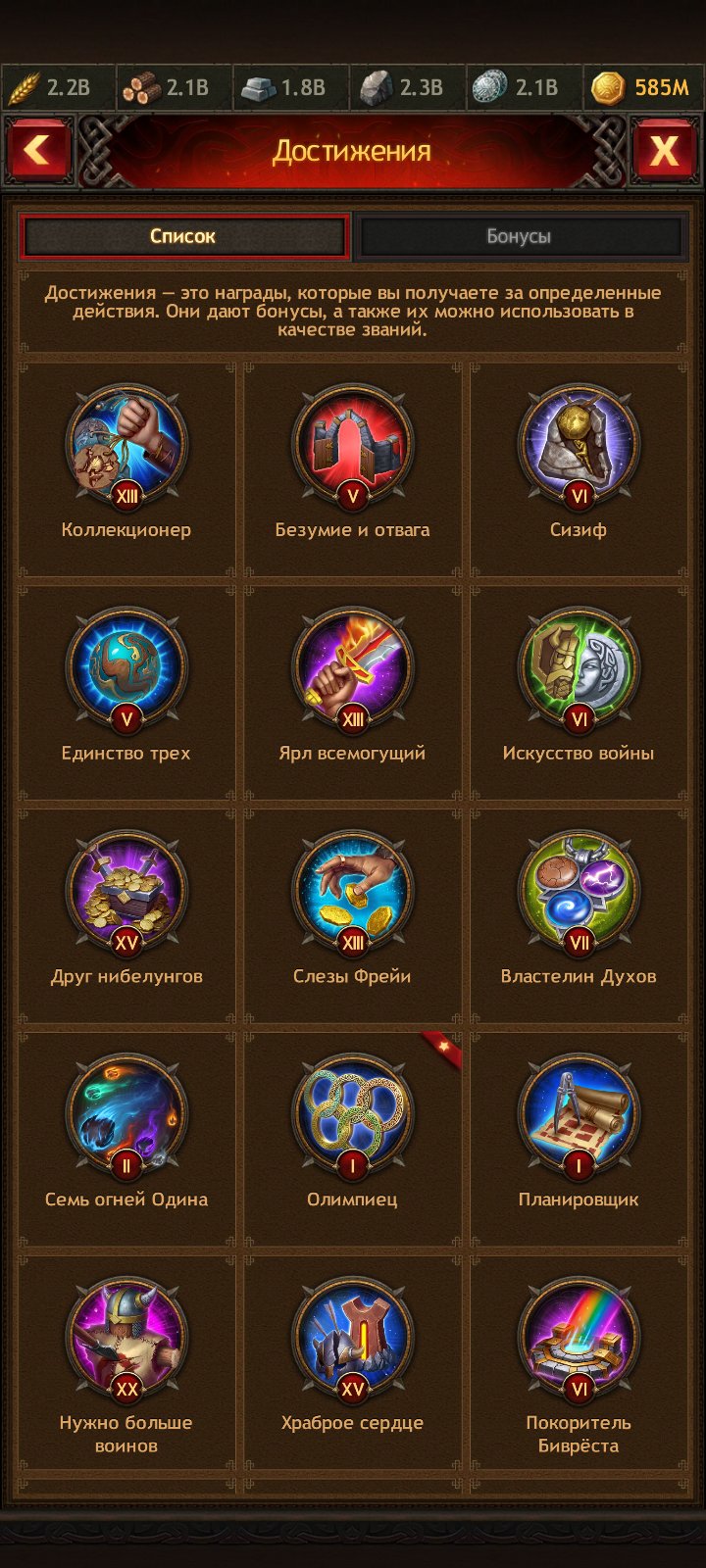706x1568 pixels.
Task: Open the Олимпиец rings achievement
Action: 352,1115
